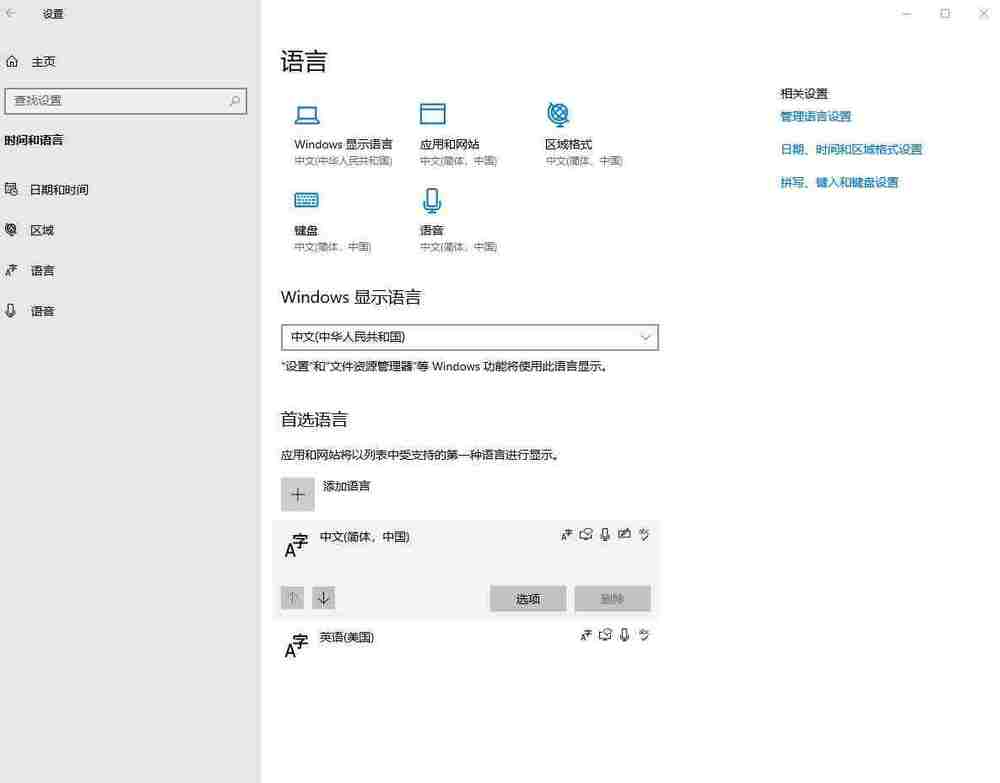The width and height of the screenshot is (1000, 783).
Task: Click the 查找设置 search field
Action: pyautogui.click(x=115, y=101)
